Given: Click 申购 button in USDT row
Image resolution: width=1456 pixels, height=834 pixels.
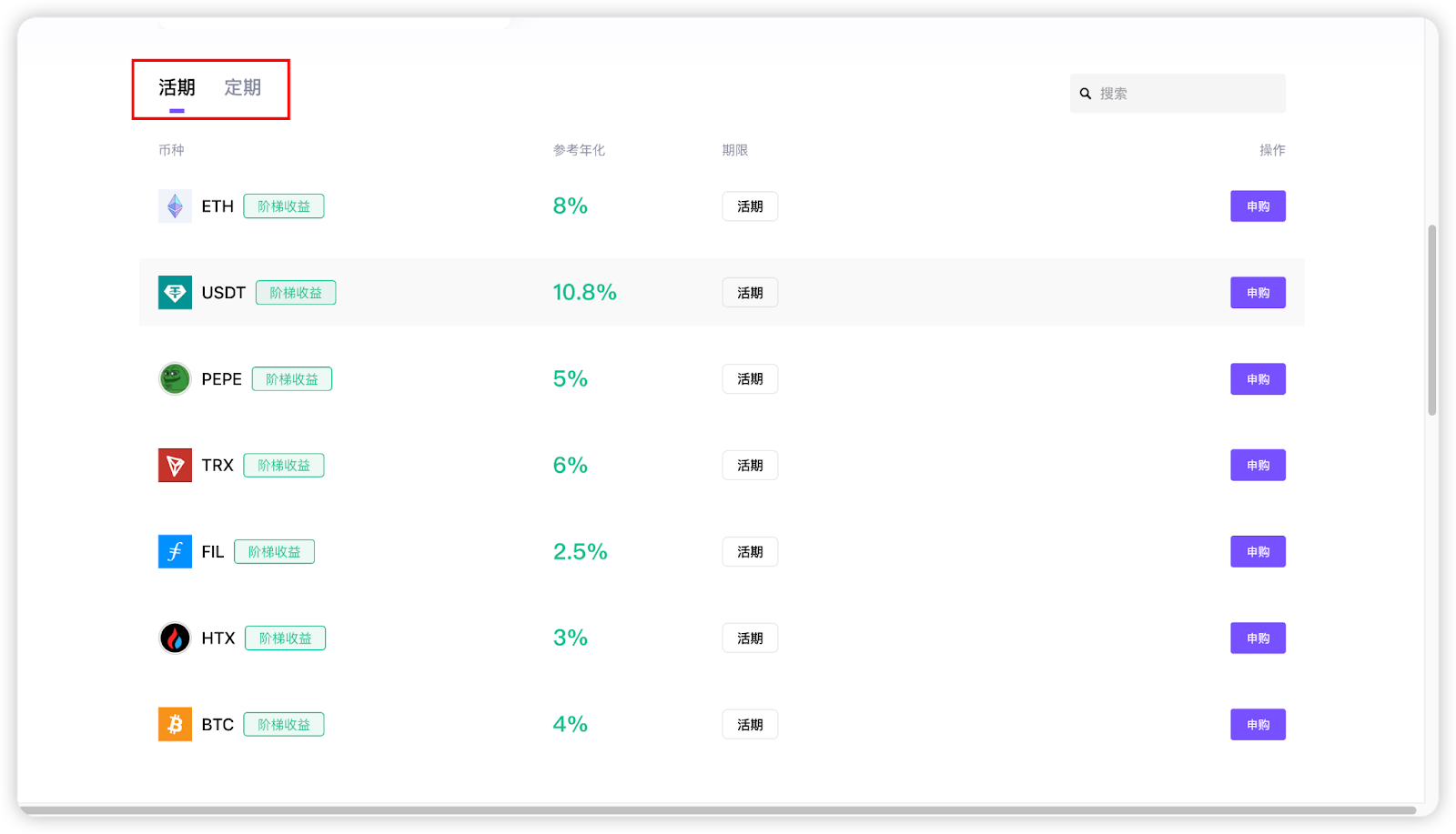Looking at the screenshot, I should coord(1258,293).
